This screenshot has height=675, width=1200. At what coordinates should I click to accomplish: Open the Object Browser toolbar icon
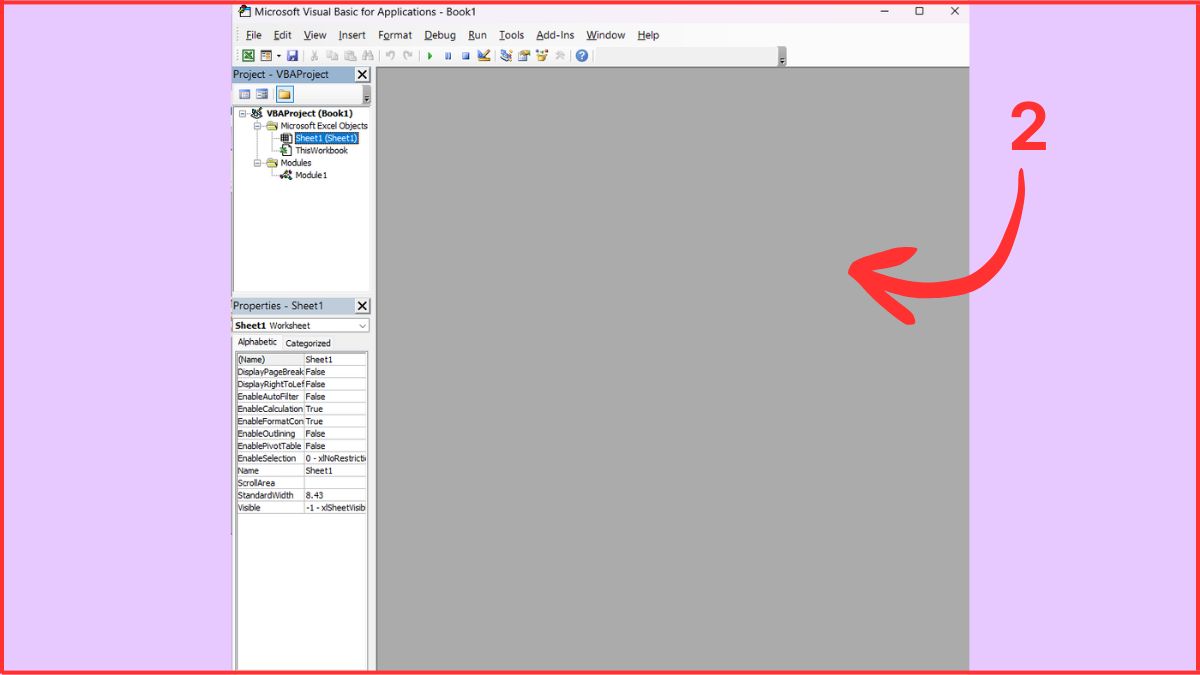(542, 56)
